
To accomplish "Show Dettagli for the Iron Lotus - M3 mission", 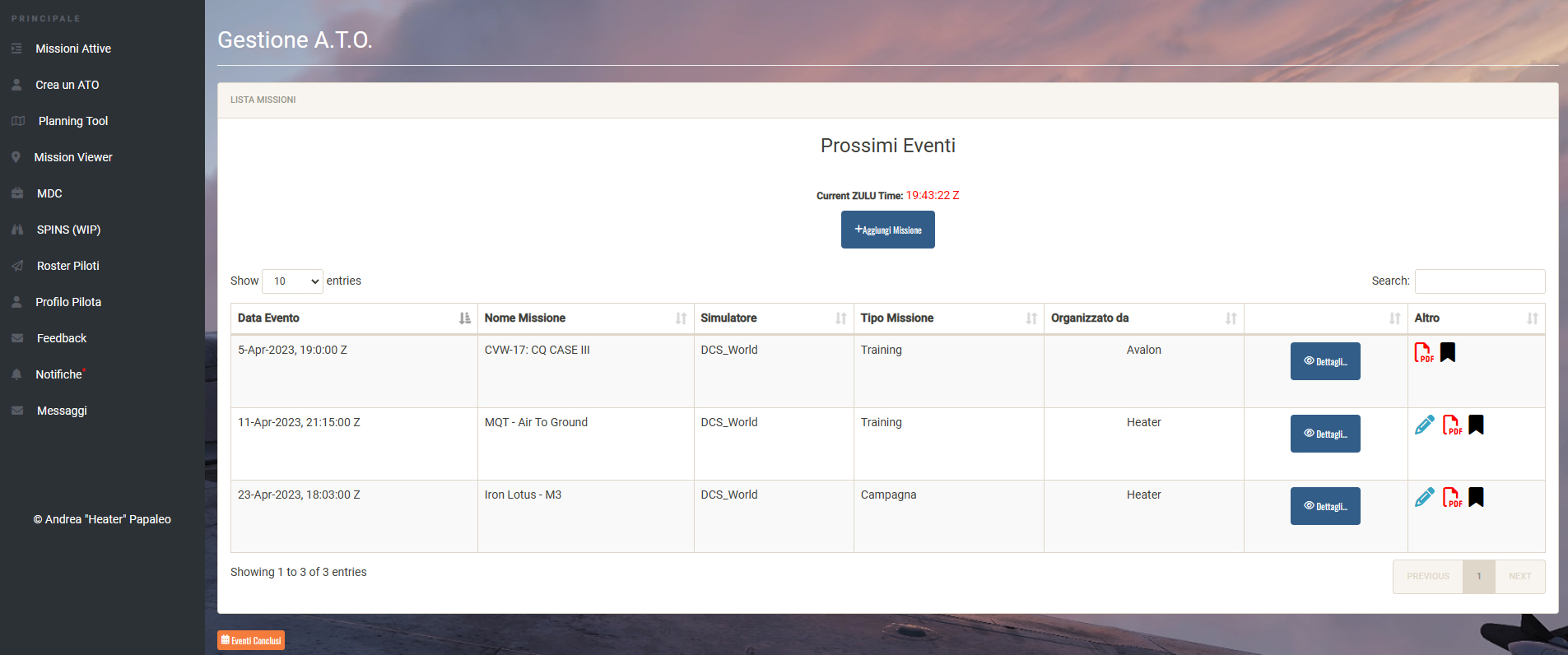I will click(x=1324, y=506).
